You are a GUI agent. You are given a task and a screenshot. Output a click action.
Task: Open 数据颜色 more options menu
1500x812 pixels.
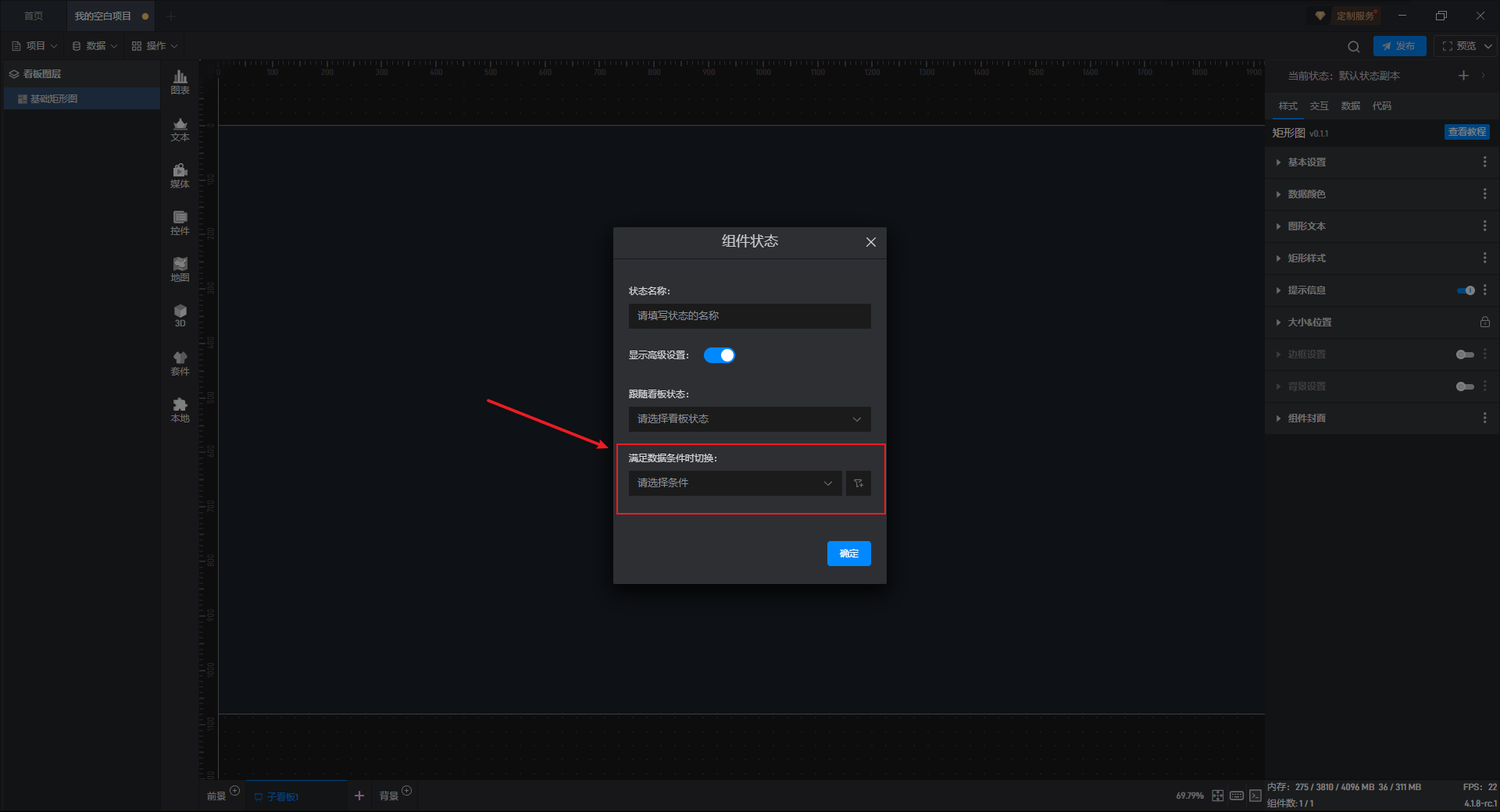coord(1484,194)
